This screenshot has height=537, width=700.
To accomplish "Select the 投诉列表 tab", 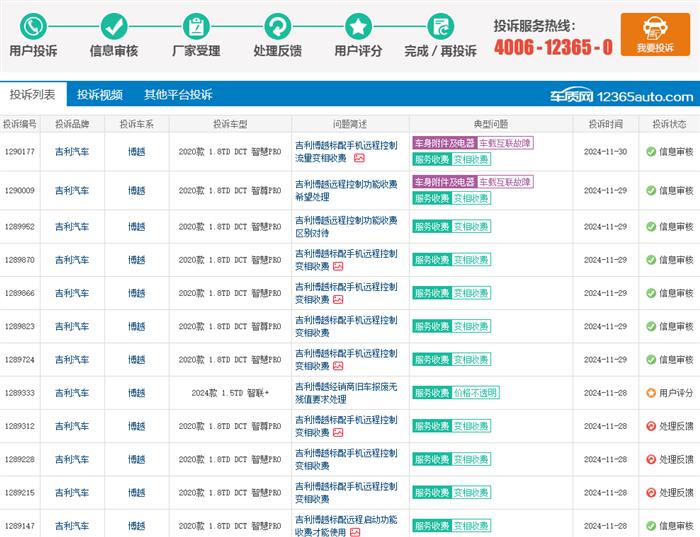I will 33,94.
